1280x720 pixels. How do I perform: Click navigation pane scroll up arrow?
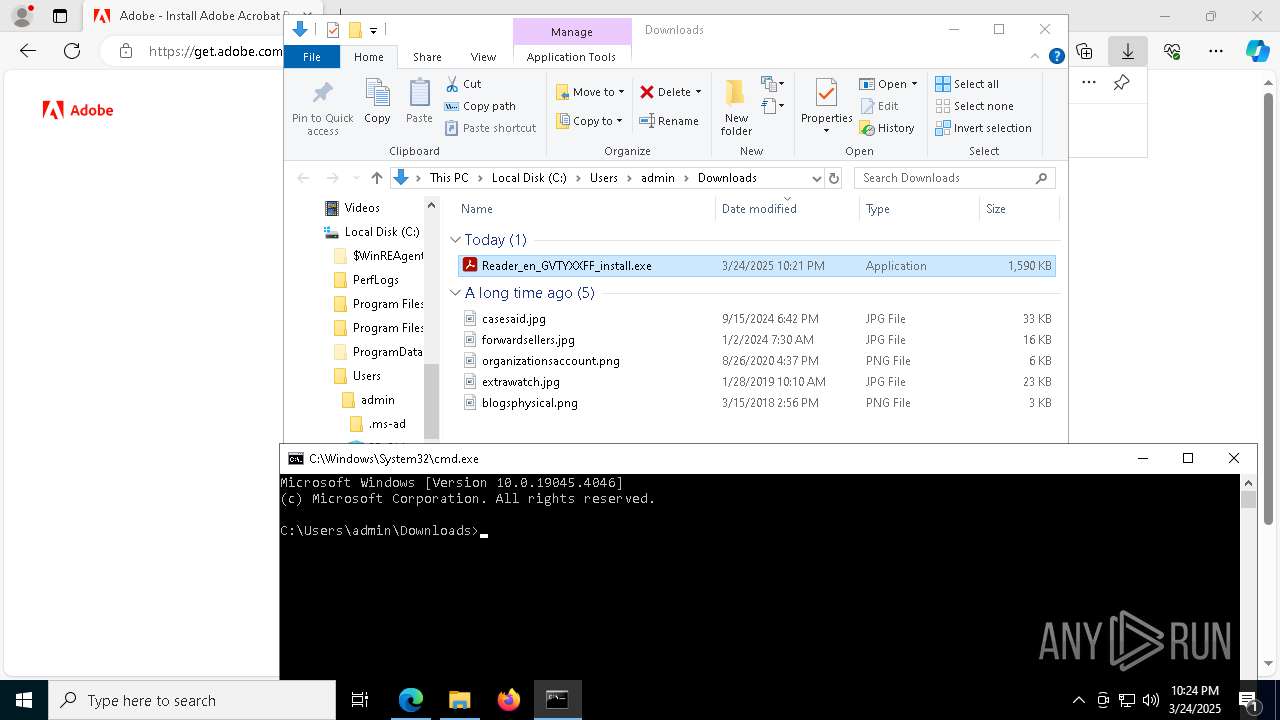432,206
